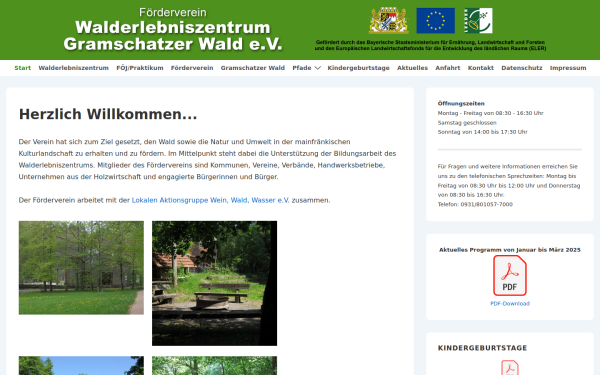600x375 pixels.
Task: Click the funding notice text under the logos
Action: 430,45
